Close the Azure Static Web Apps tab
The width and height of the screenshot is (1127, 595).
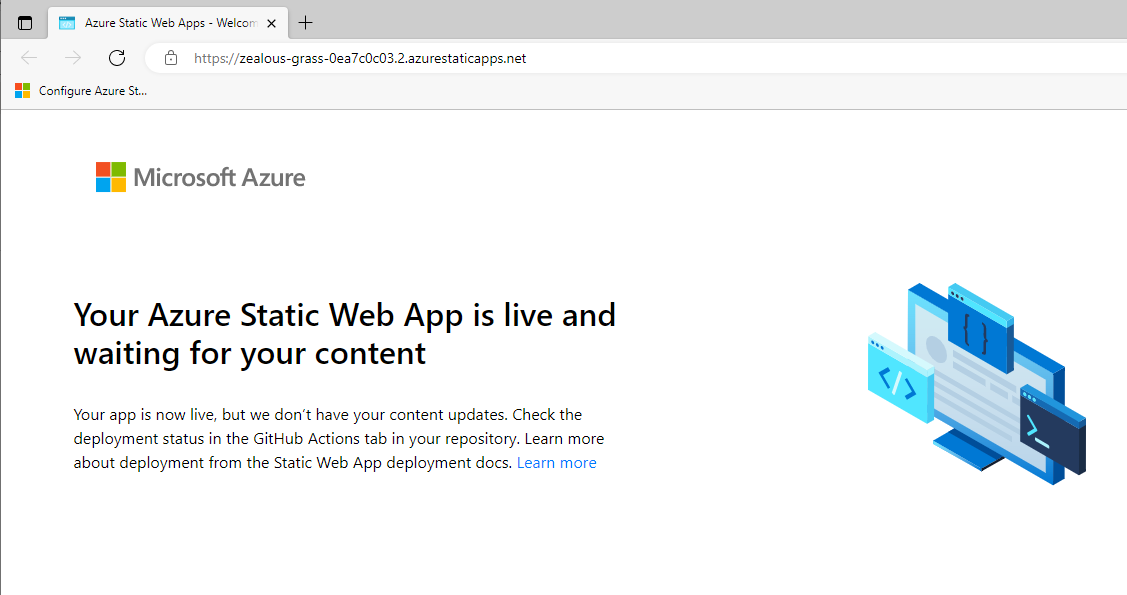(272, 23)
